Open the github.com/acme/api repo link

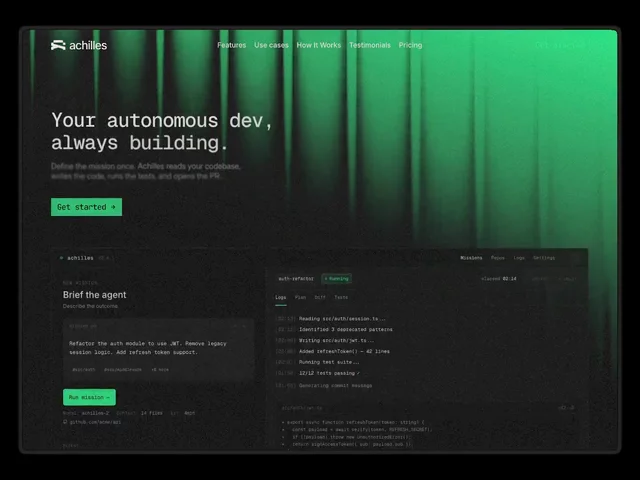point(96,422)
